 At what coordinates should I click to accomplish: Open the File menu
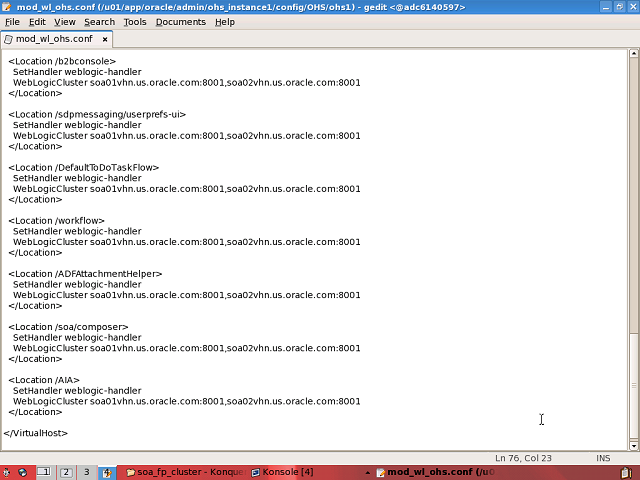pyautogui.click(x=12, y=22)
